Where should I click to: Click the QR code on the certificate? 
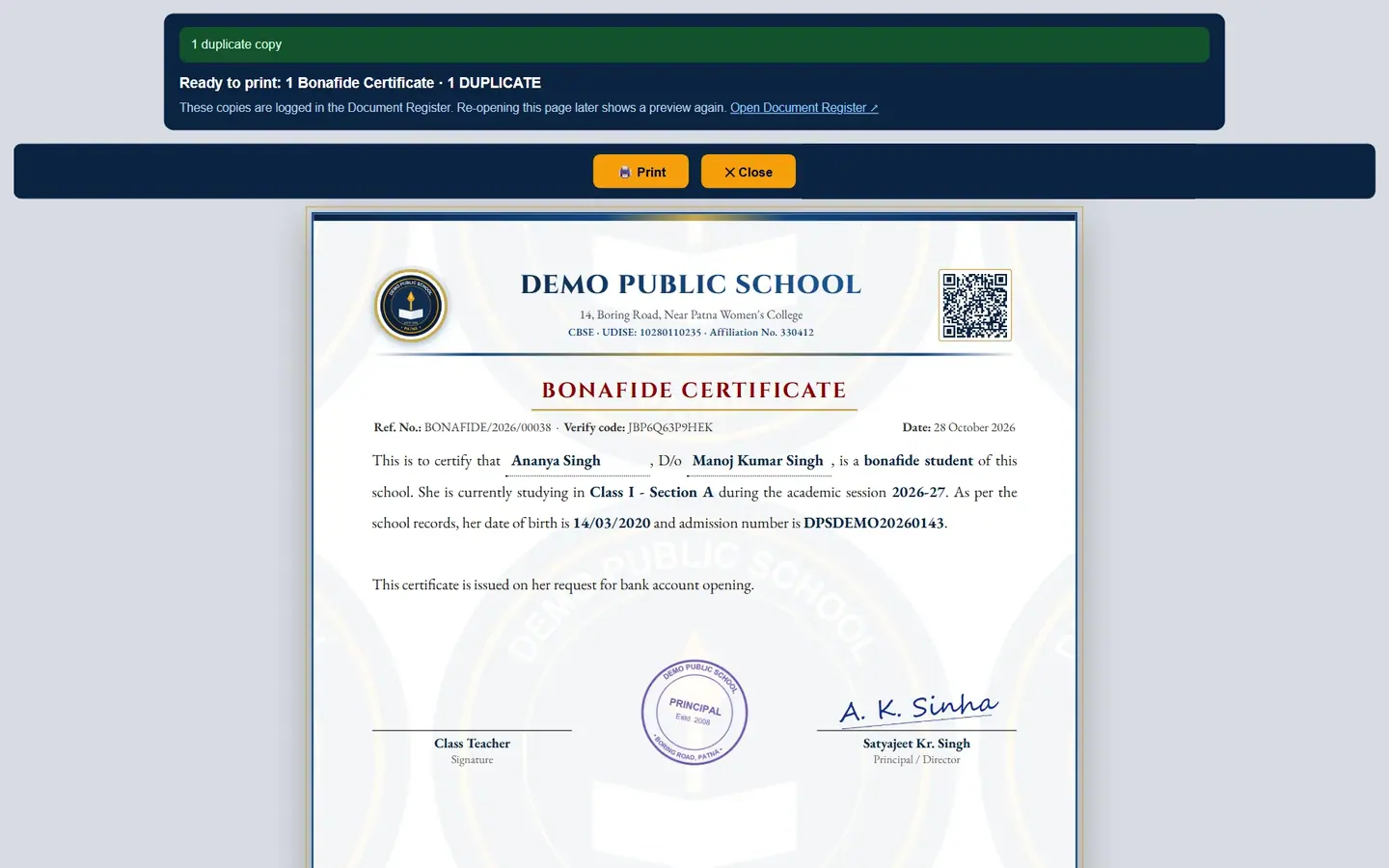pos(975,305)
